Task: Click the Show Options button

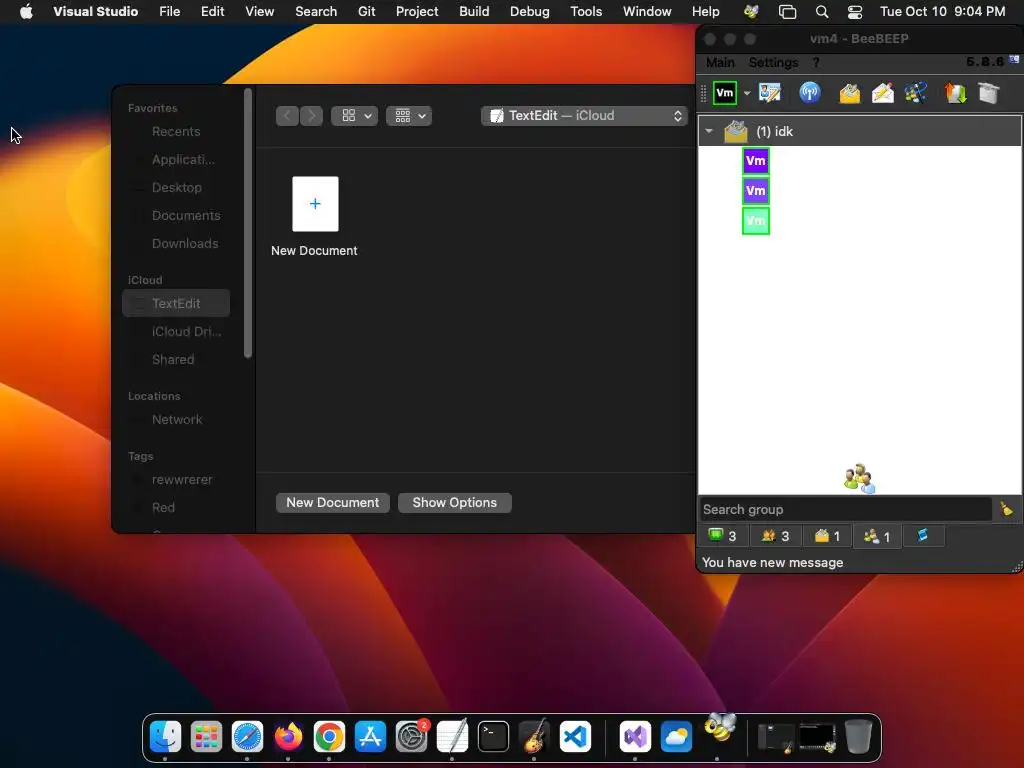Action: click(455, 502)
